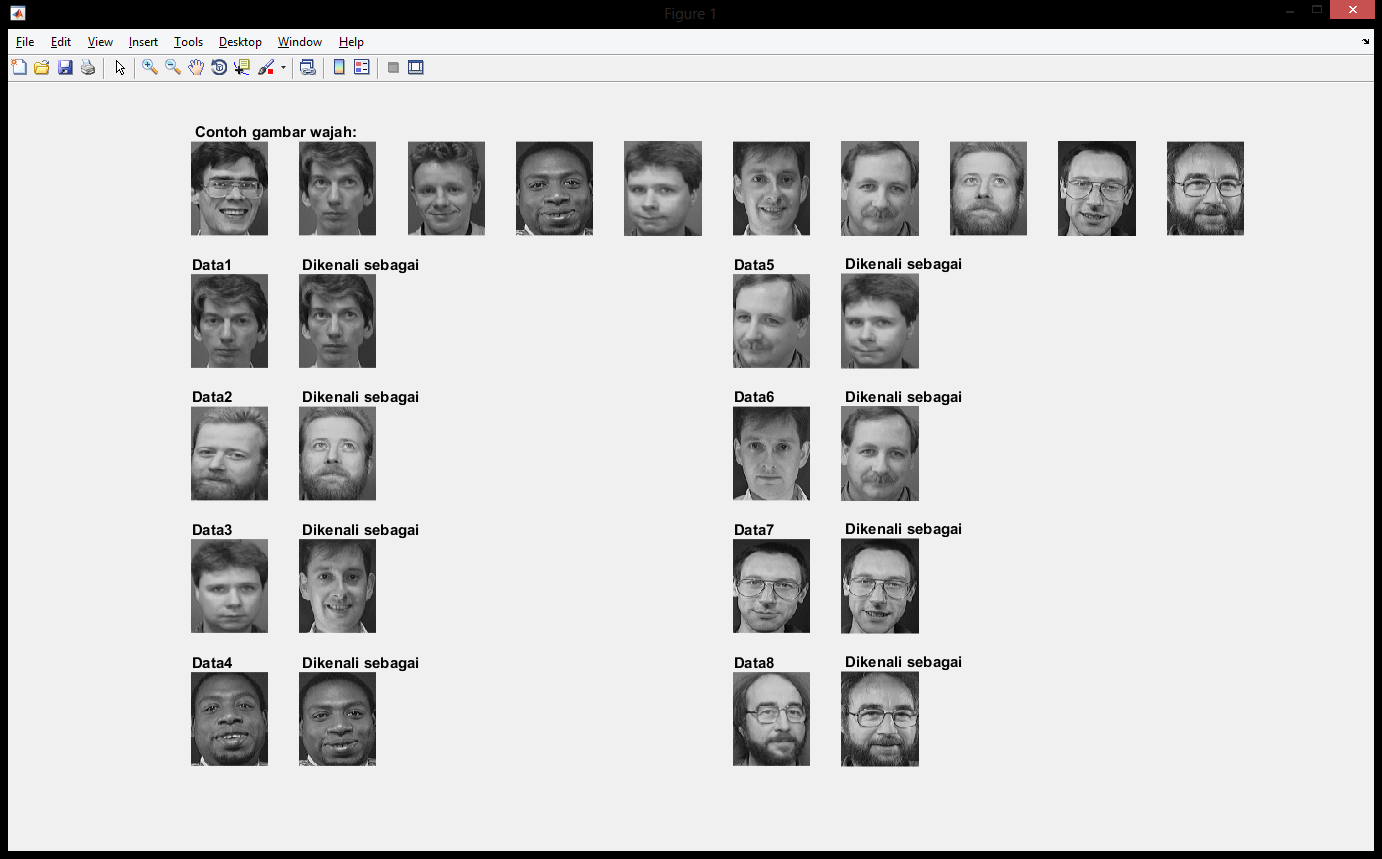Toggle the Data Cursor tool
This screenshot has width=1382, height=859.
tap(242, 68)
